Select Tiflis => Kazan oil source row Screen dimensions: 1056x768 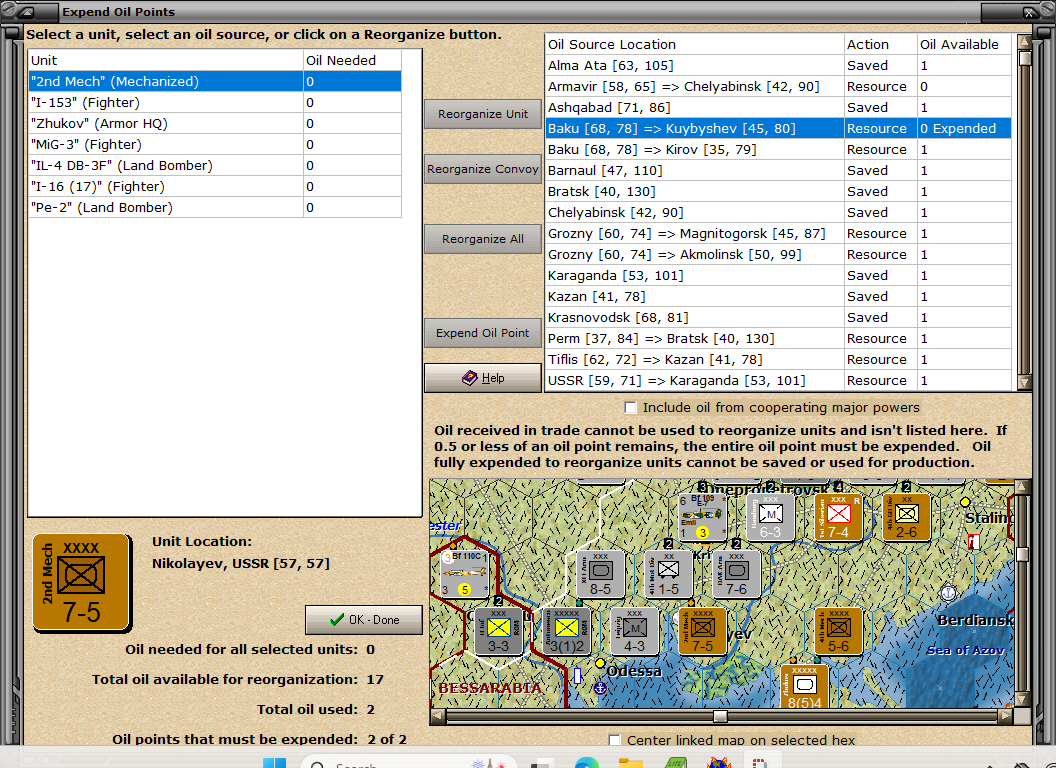(778, 360)
